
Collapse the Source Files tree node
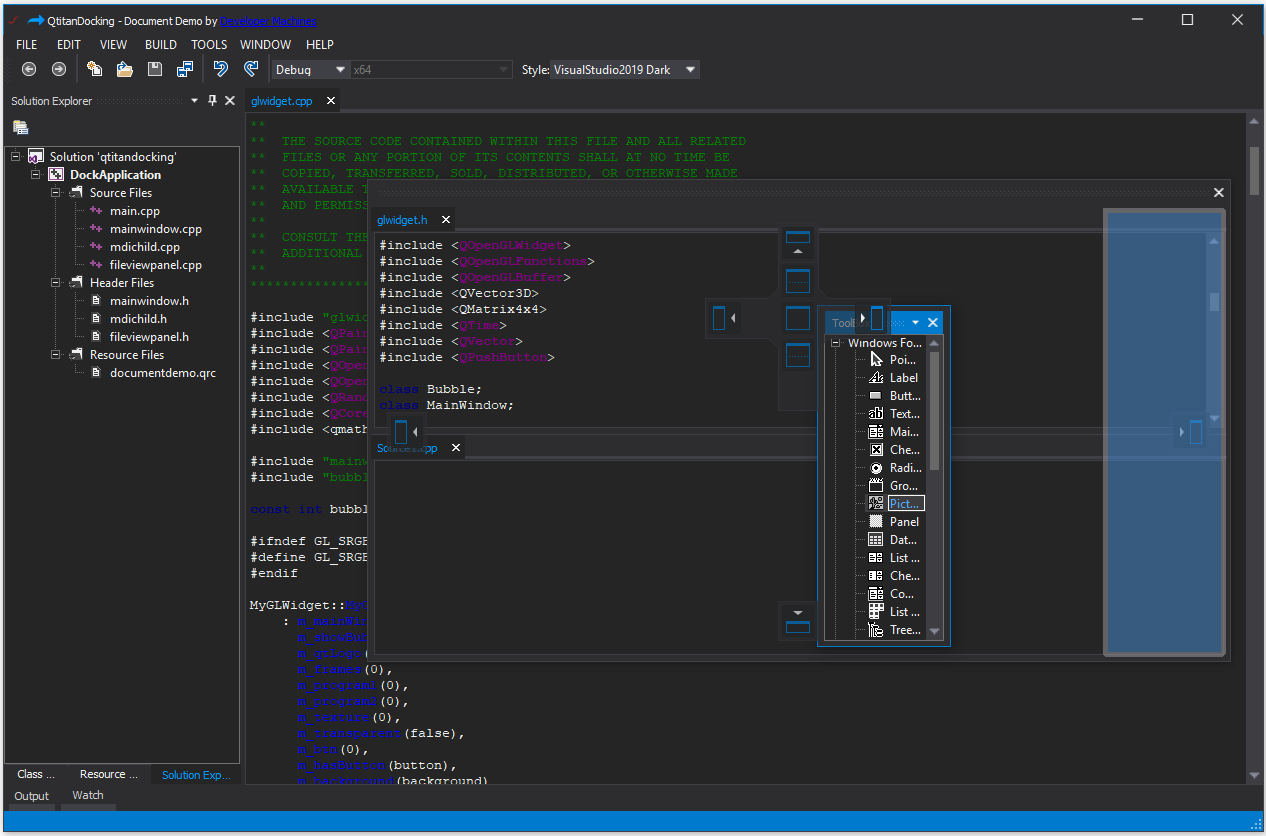(57, 192)
